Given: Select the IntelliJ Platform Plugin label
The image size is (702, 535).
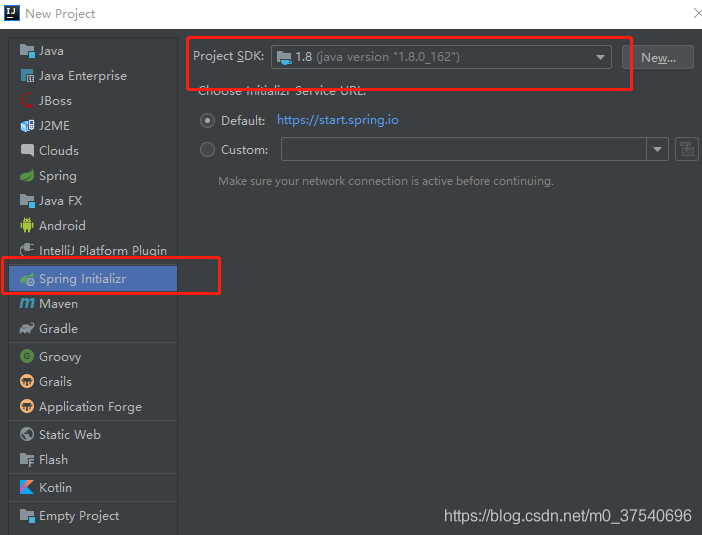Looking at the screenshot, I should (x=103, y=250).
